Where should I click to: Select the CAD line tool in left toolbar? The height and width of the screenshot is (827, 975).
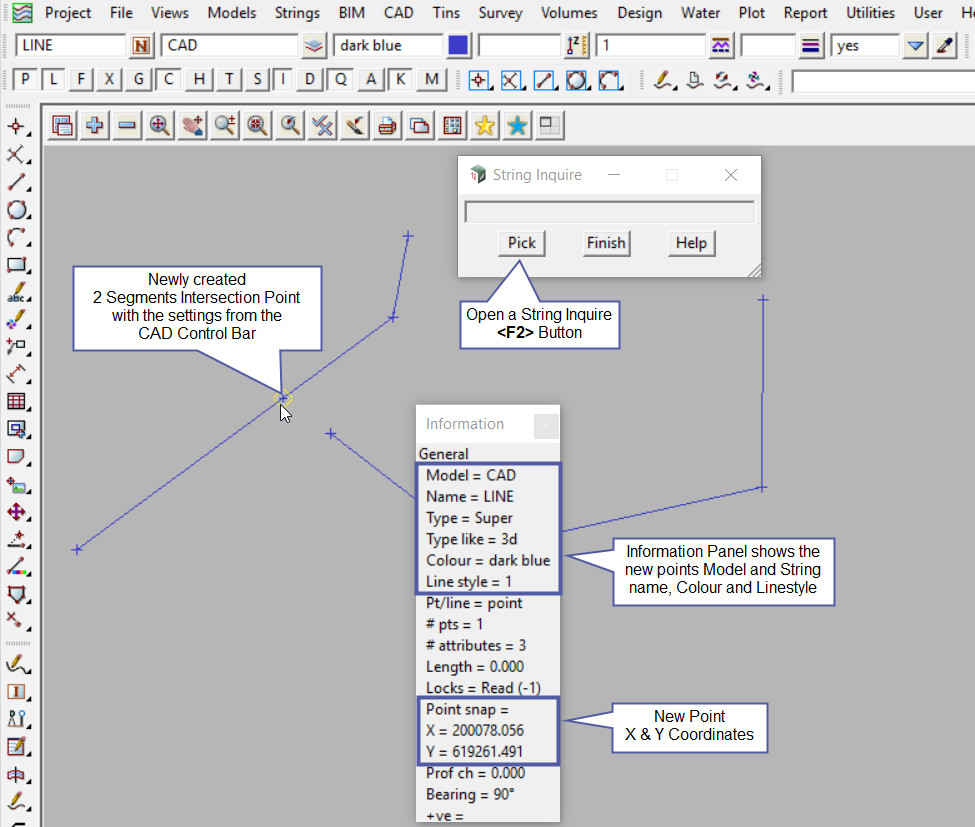coord(16,183)
